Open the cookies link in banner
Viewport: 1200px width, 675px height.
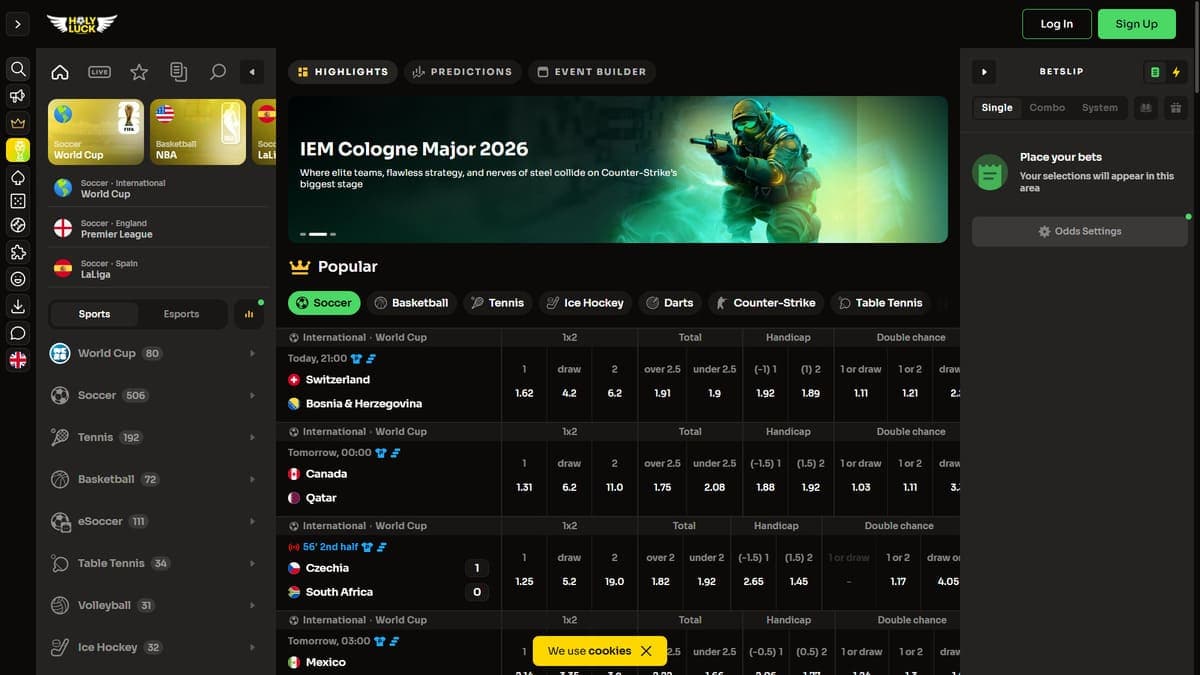[609, 651]
